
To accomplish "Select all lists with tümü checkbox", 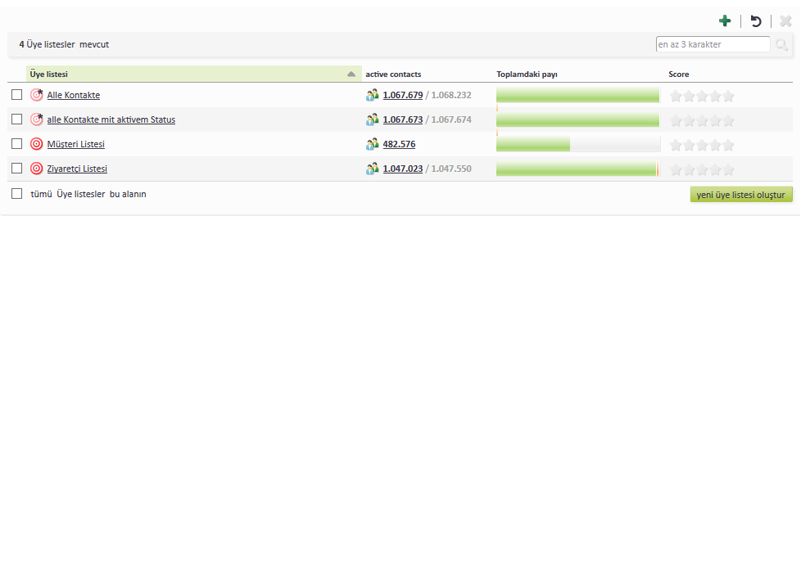I will [x=17, y=194].
